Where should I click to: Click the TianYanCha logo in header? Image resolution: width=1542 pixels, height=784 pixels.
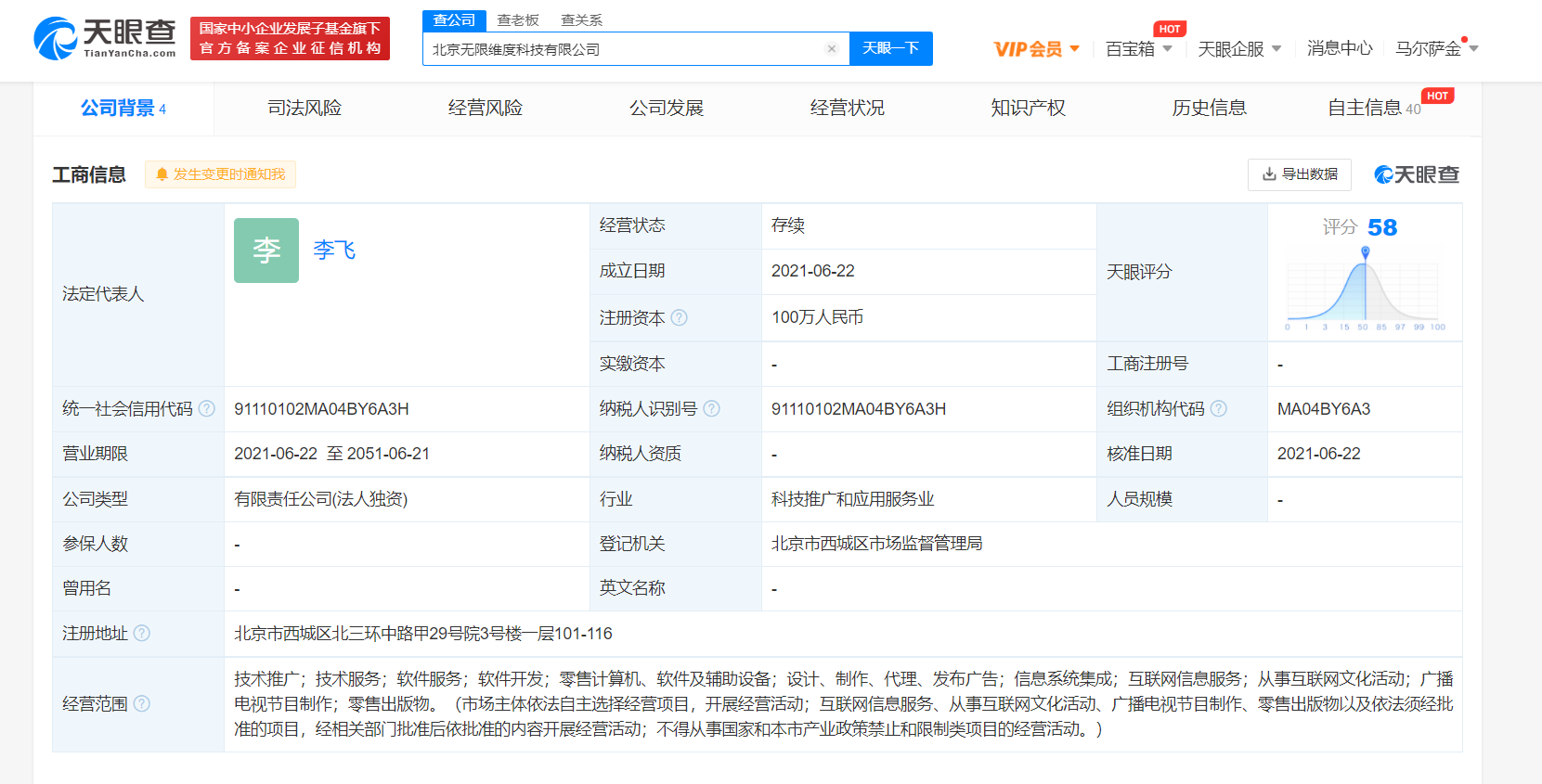104,38
